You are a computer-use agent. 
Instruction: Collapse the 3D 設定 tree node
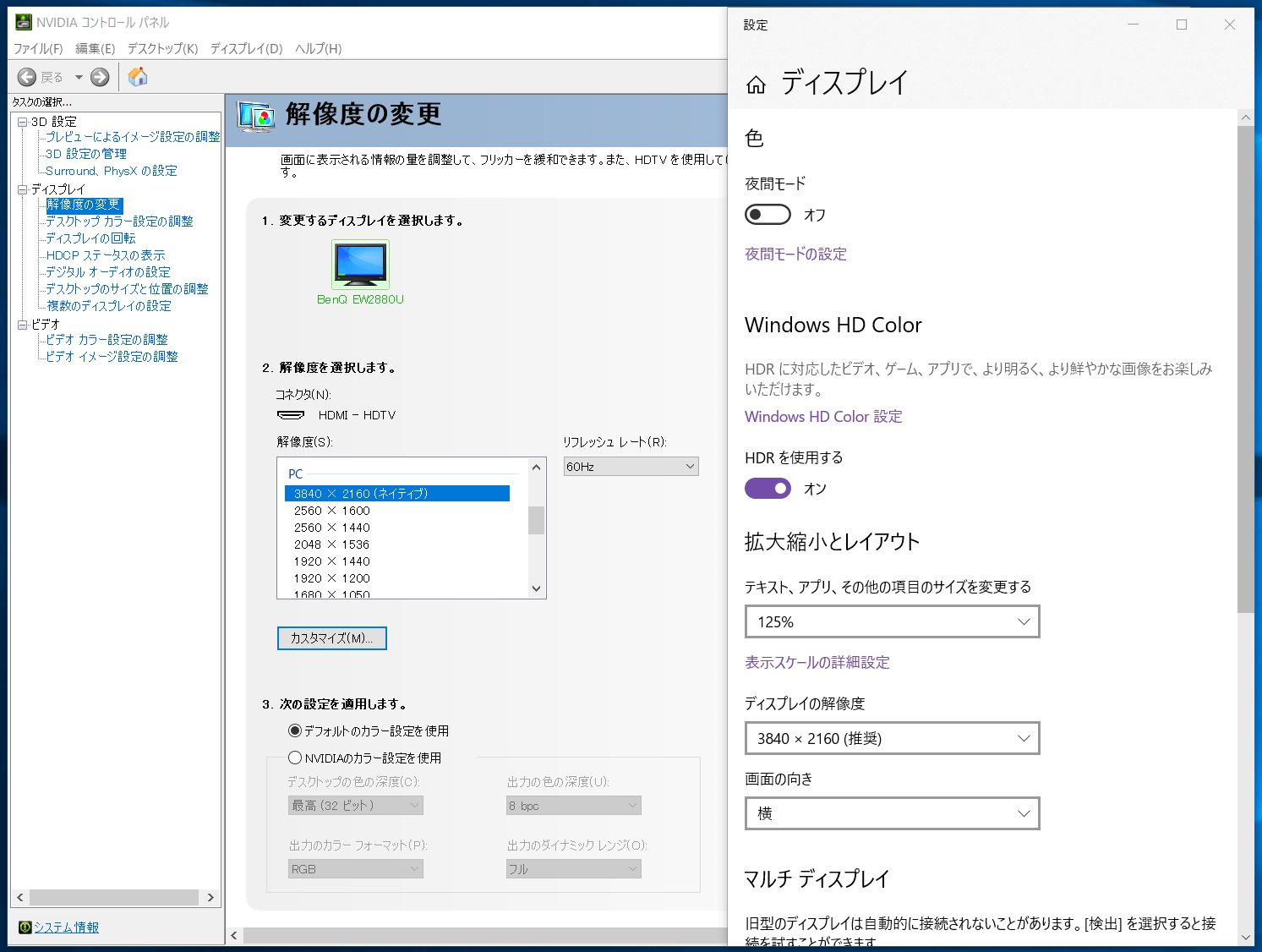(23, 122)
